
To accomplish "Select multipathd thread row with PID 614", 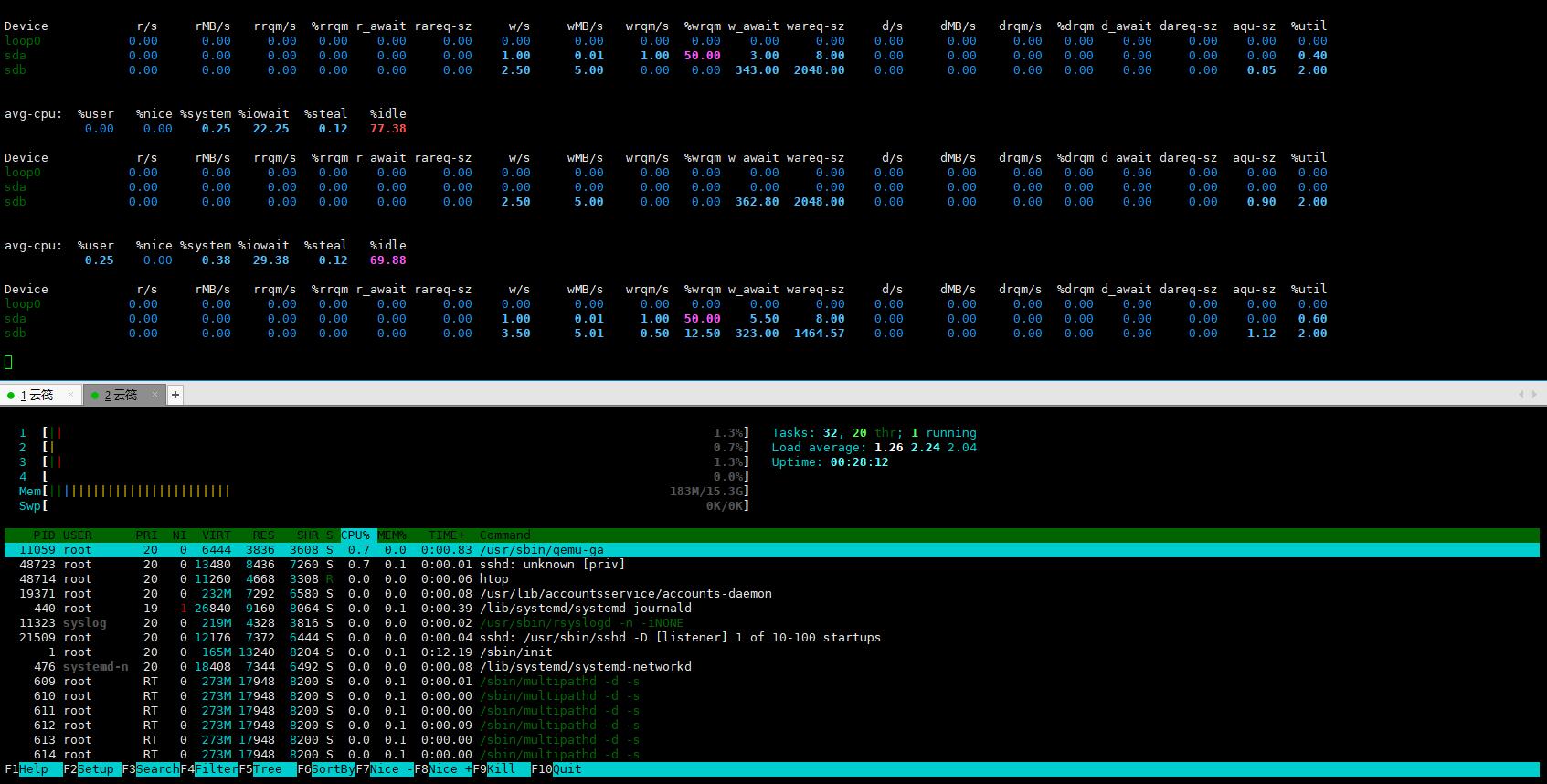I will tap(772, 755).
